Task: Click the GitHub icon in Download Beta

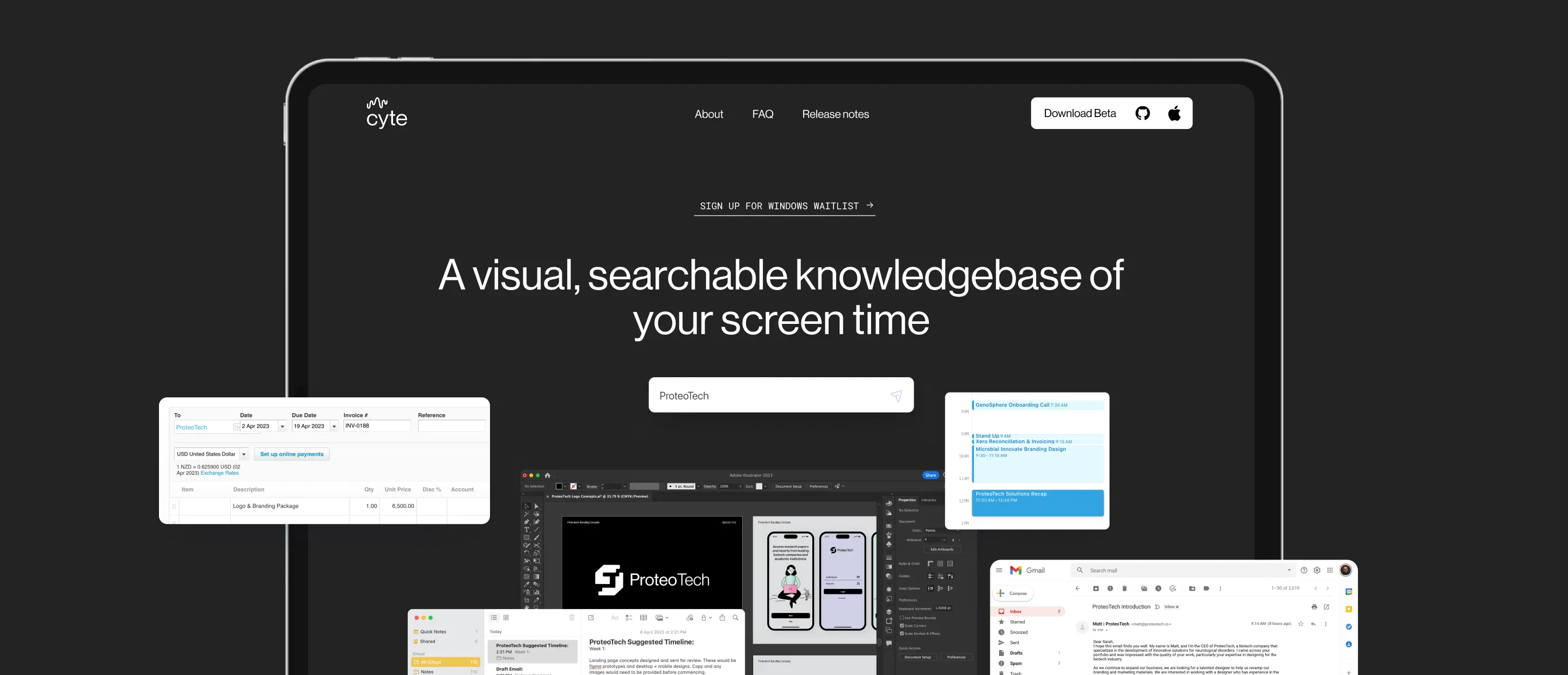Action: pyautogui.click(x=1143, y=113)
